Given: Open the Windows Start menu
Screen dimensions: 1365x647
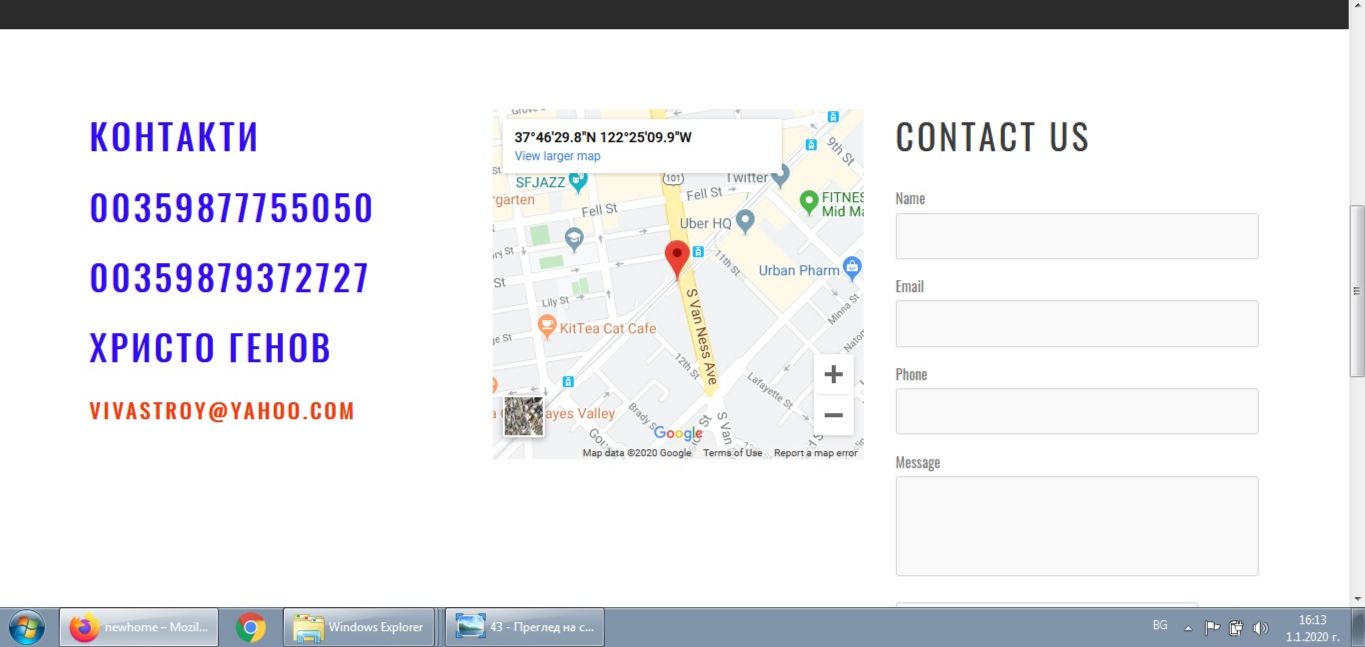Looking at the screenshot, I should (x=27, y=628).
